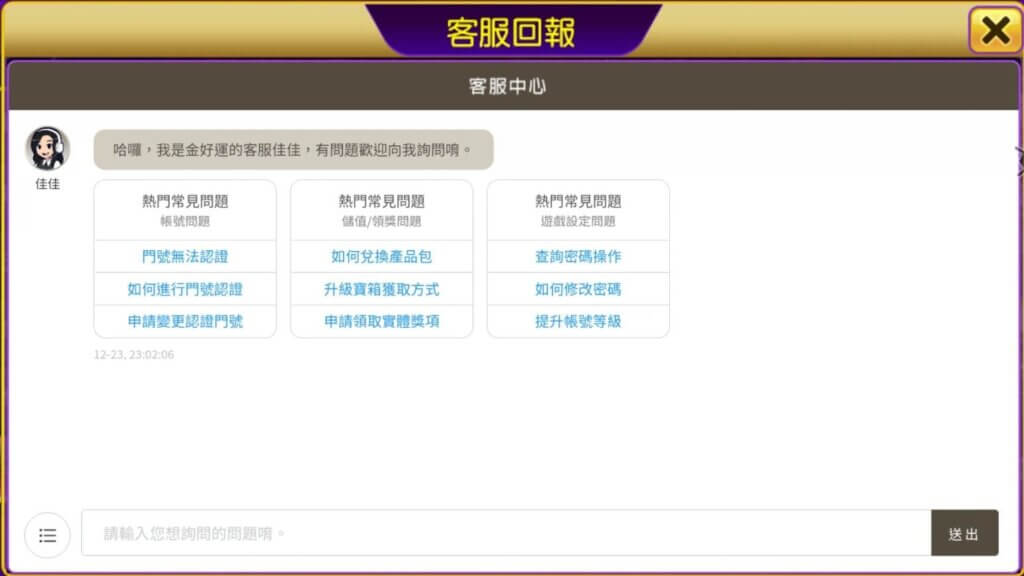Click the 遊戲設定問題 card header
Viewport: 1024px width, 576px height.
578,211
